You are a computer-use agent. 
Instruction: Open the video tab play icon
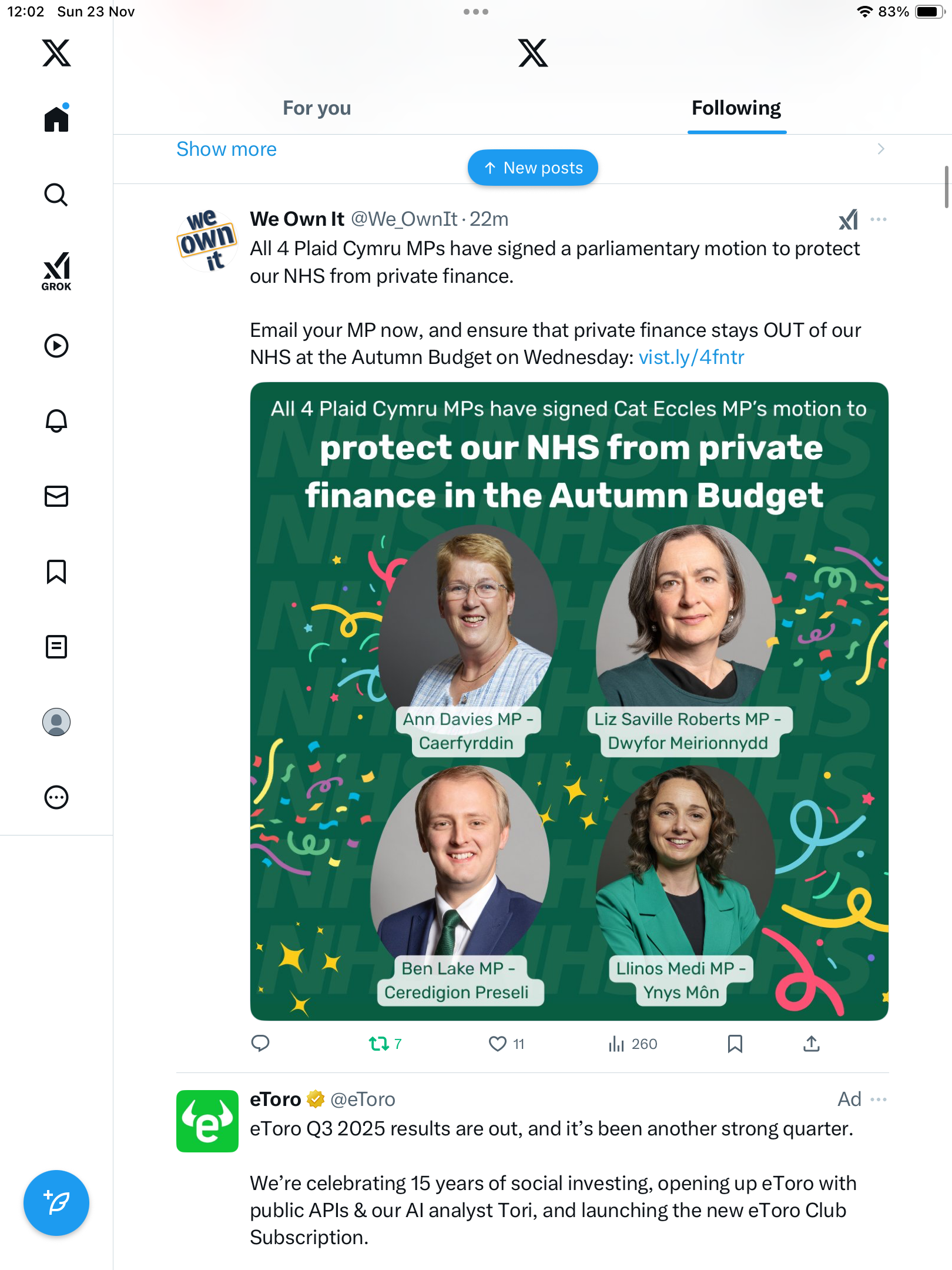[x=56, y=346]
